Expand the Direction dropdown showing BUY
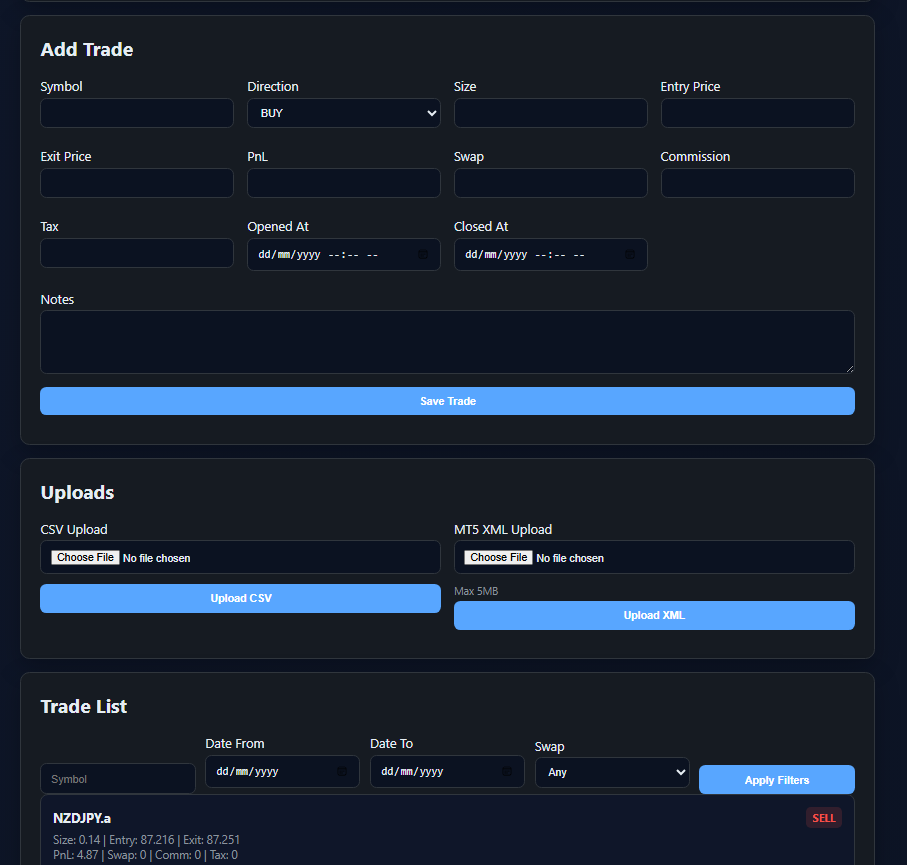 click(x=343, y=113)
